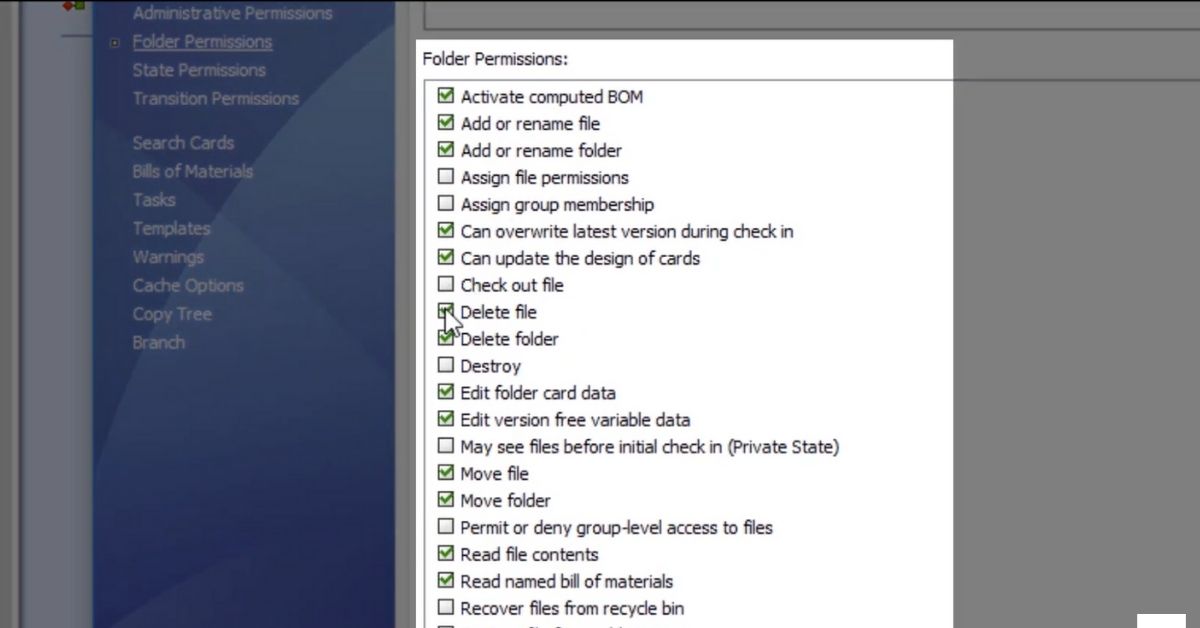Toggle the Delete file checkbox
This screenshot has height=628, width=1200.
(x=446, y=312)
